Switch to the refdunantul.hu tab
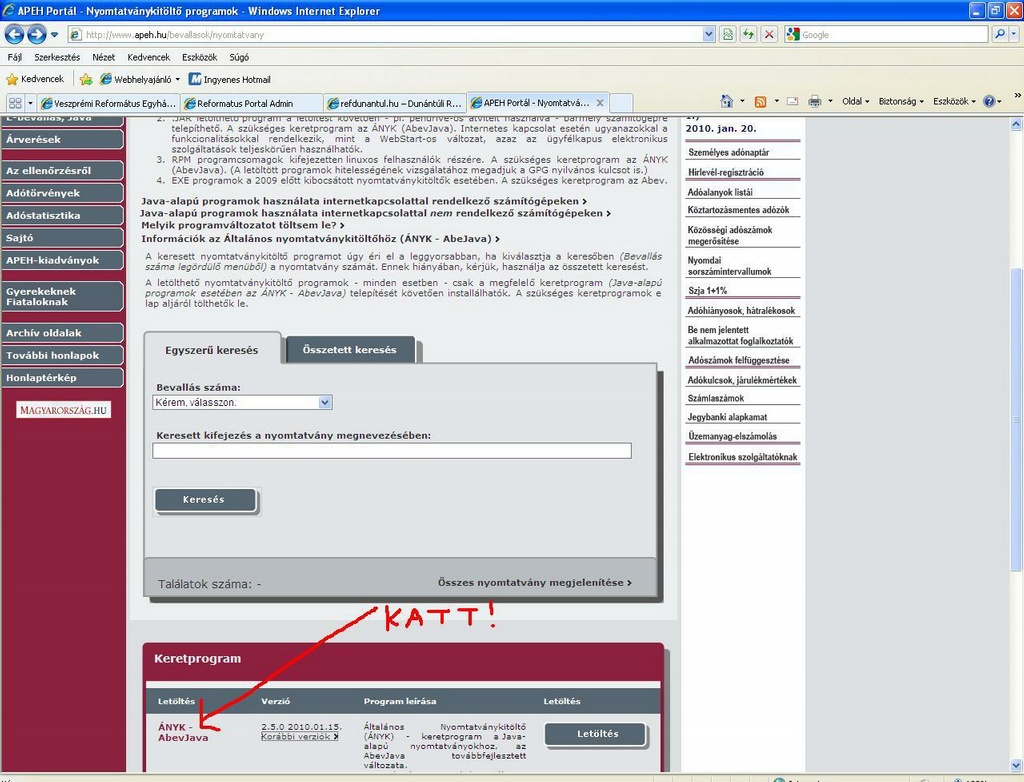This screenshot has width=1024, height=782. [395, 103]
